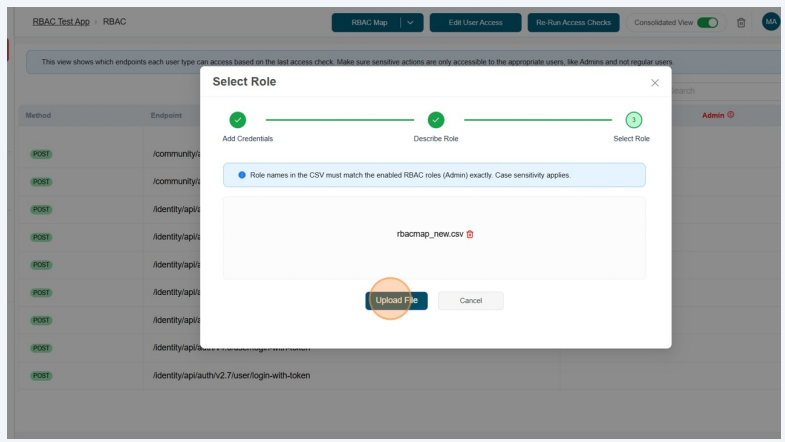This screenshot has width=785, height=442.
Task: Click the rbacmap_new.csv file name
Action: (430, 234)
